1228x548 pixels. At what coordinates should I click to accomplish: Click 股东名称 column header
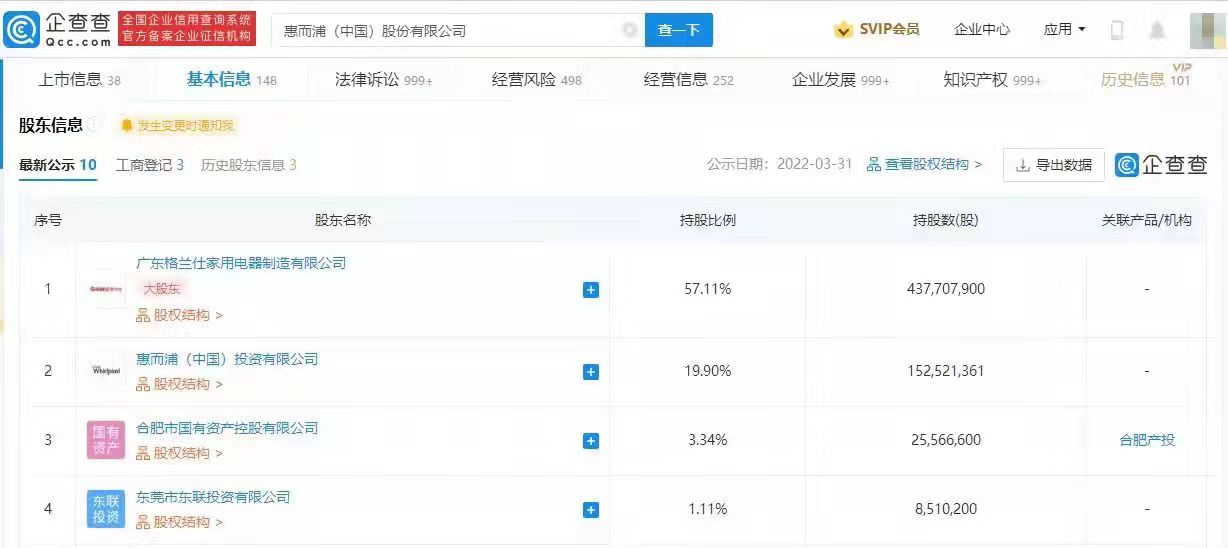tap(343, 220)
